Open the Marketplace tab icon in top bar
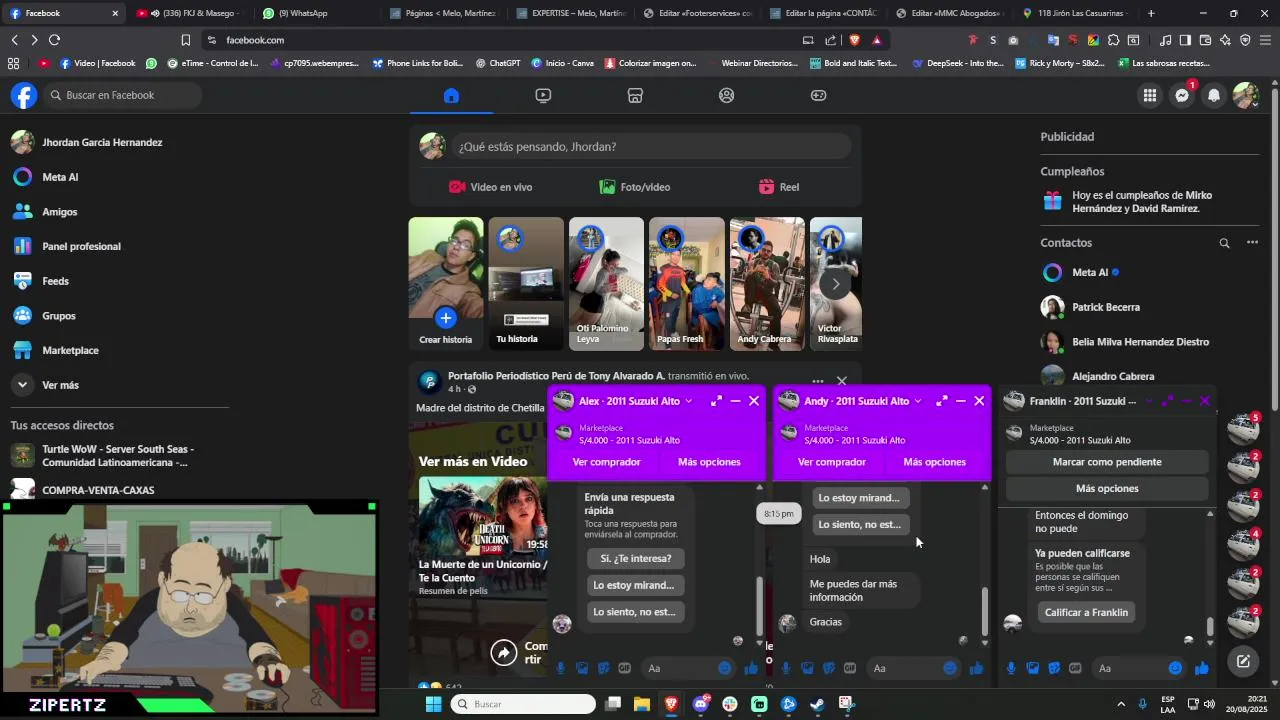This screenshot has height=720, width=1280. pos(635,95)
